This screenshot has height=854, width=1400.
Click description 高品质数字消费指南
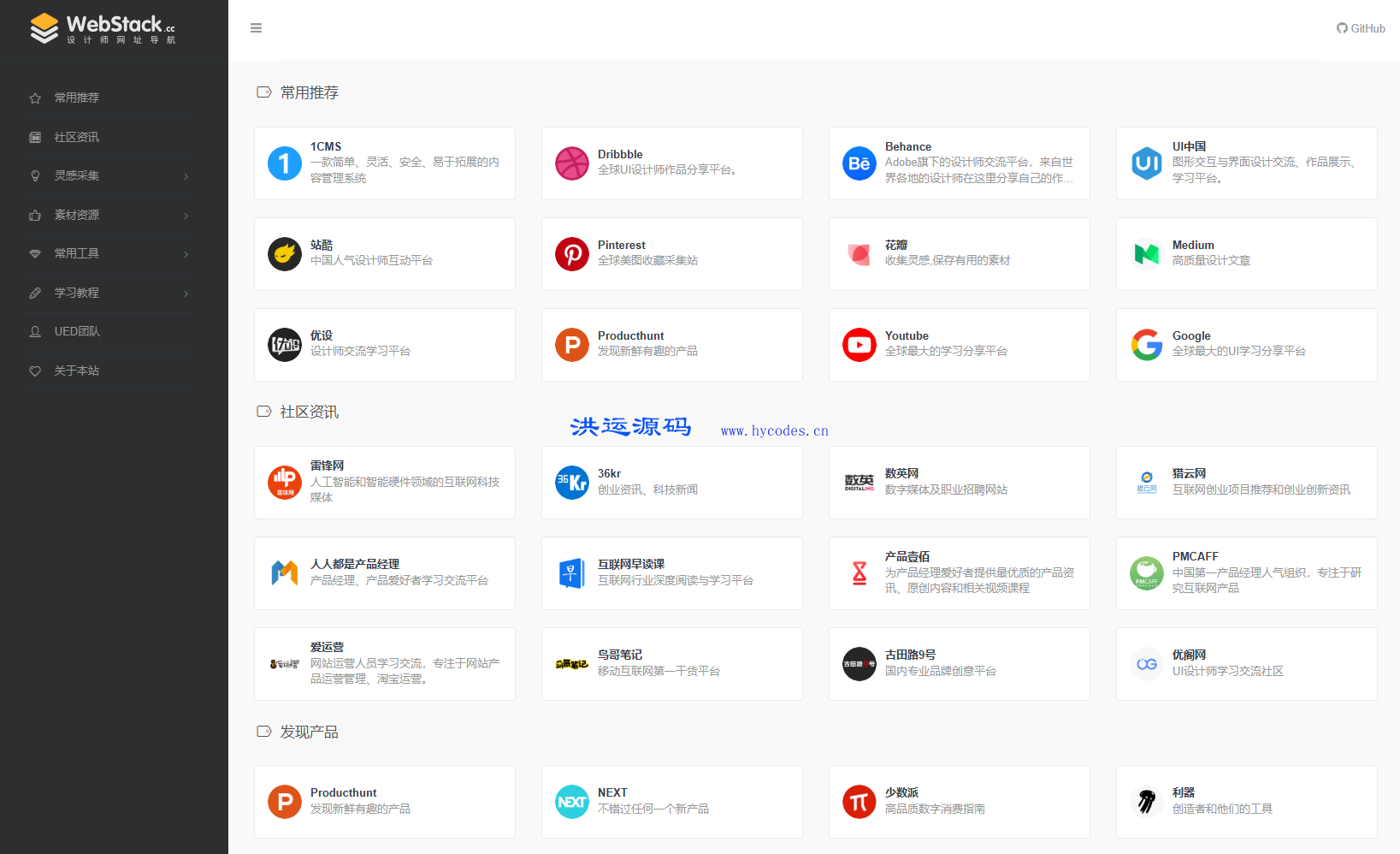point(936,810)
